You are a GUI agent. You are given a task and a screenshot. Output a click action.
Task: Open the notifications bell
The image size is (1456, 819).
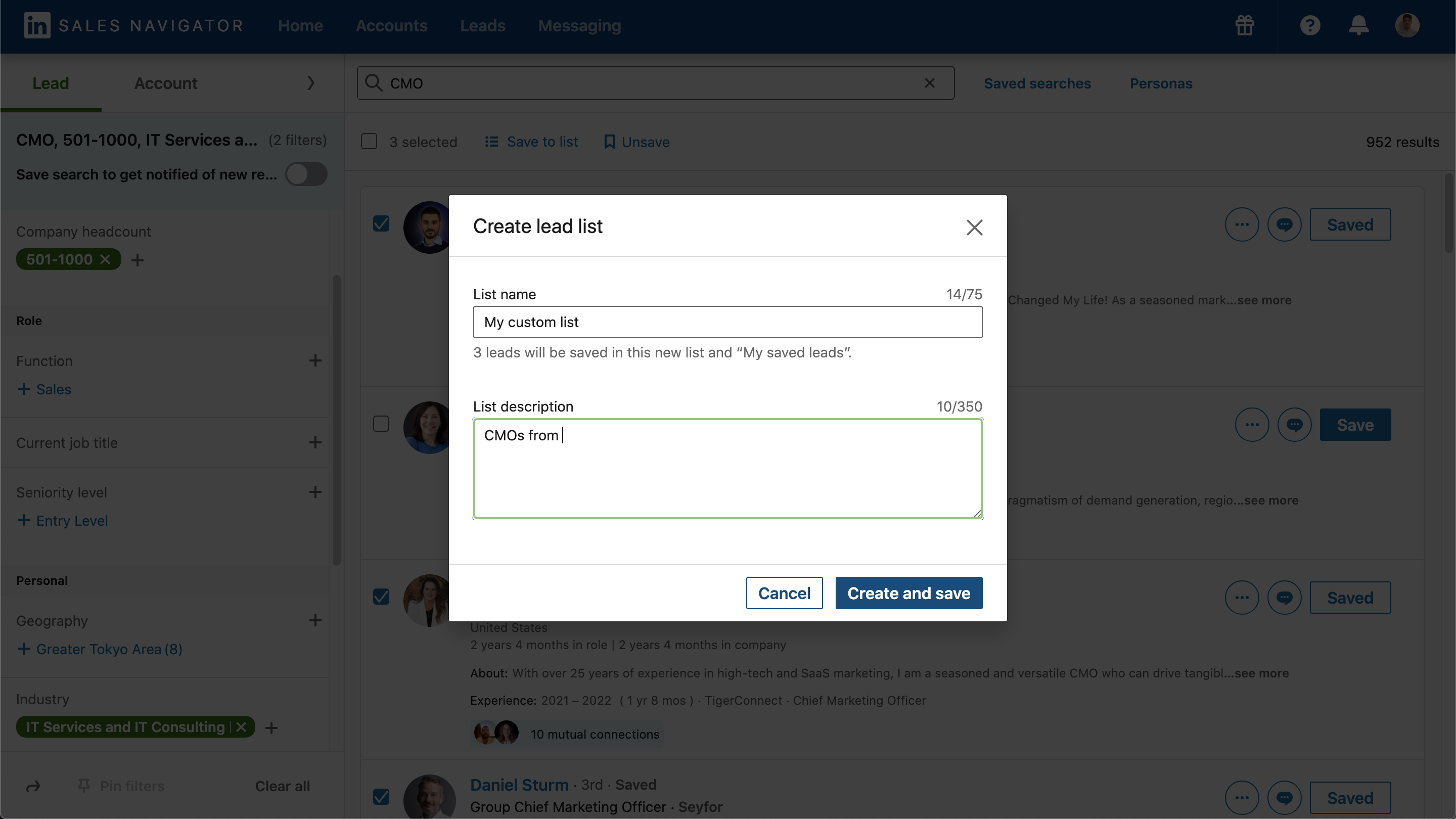1359,25
